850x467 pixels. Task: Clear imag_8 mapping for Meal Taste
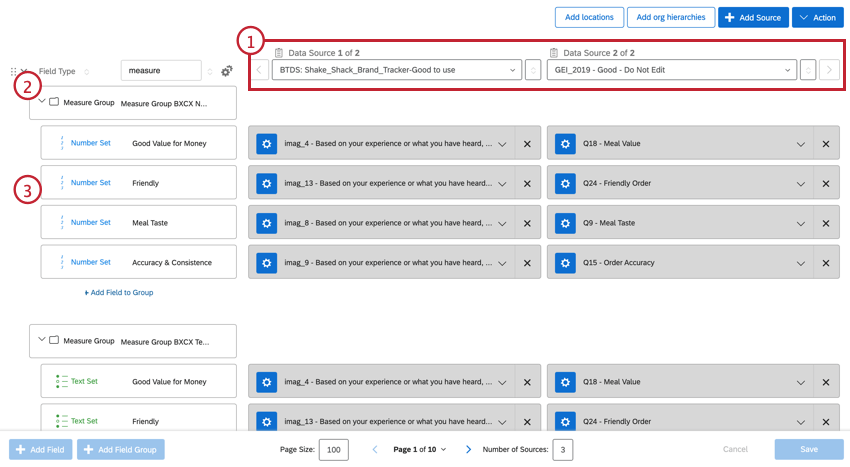(527, 223)
